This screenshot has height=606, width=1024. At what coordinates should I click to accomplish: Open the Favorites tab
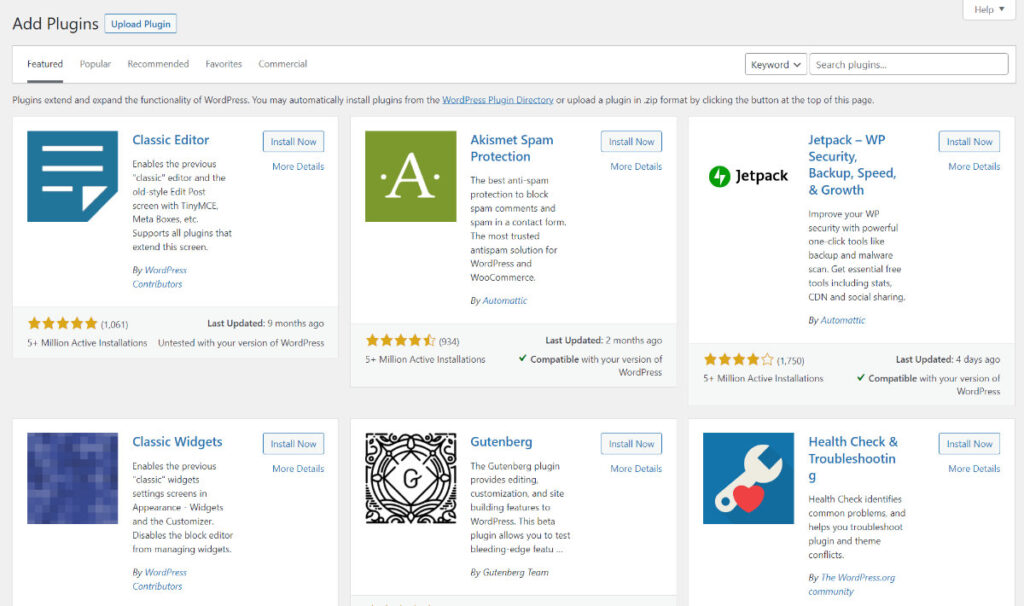point(224,64)
